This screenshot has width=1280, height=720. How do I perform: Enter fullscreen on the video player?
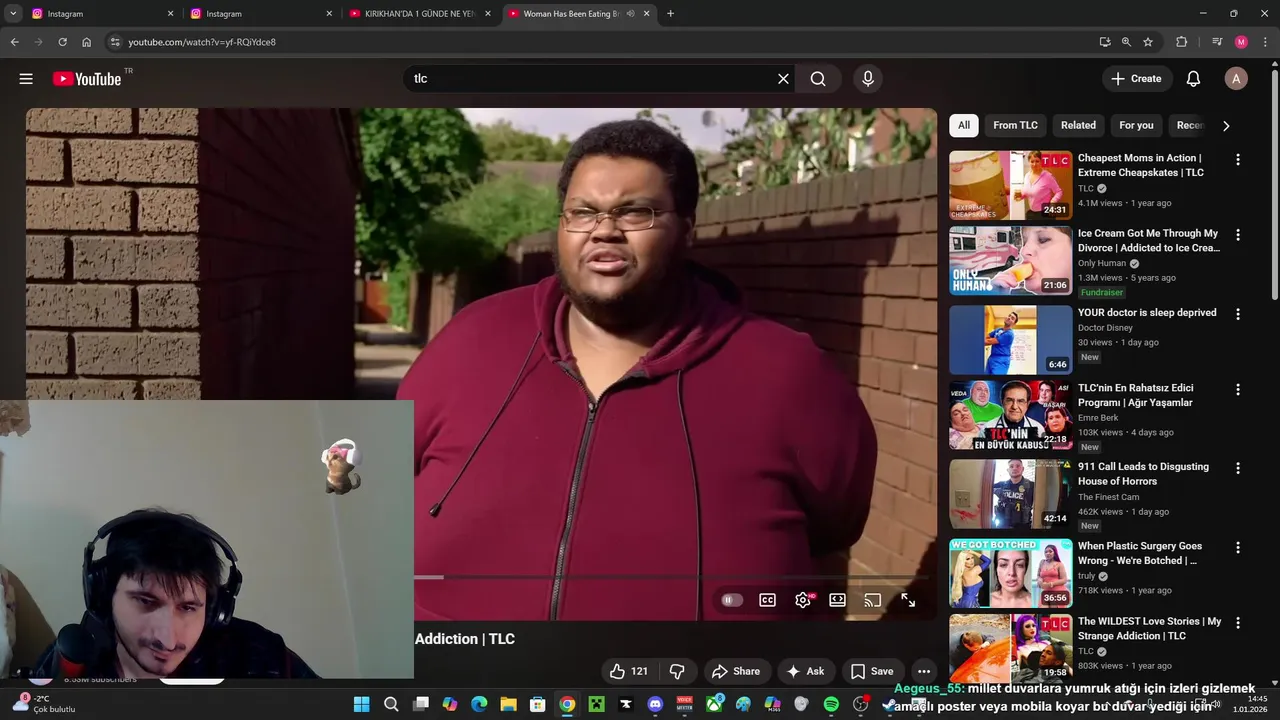908,600
